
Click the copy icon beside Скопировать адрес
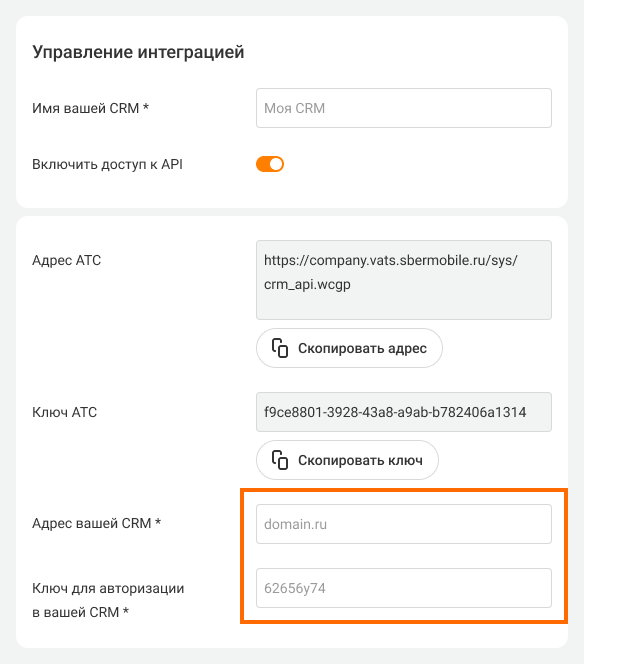coord(280,349)
